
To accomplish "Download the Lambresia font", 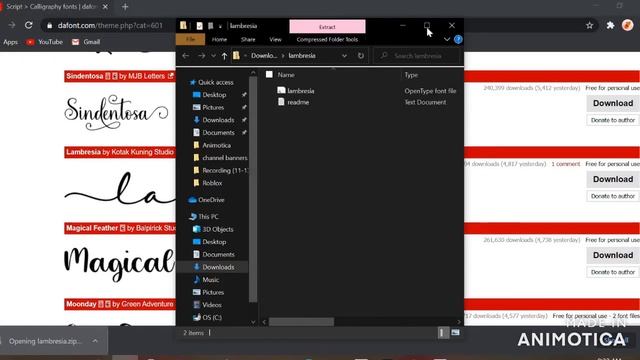I will 613,179.
